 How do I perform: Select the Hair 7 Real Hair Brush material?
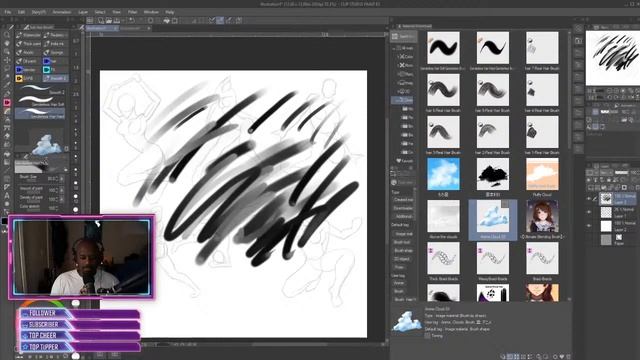(542, 48)
